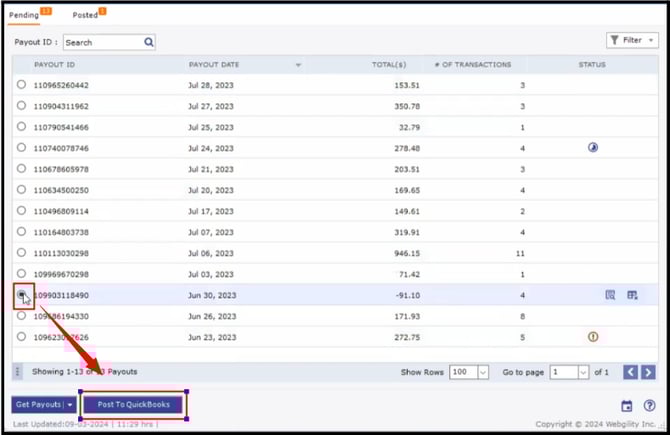Screen dimensions: 670x435
Task: Open the Filter dropdown
Action: pos(631,41)
